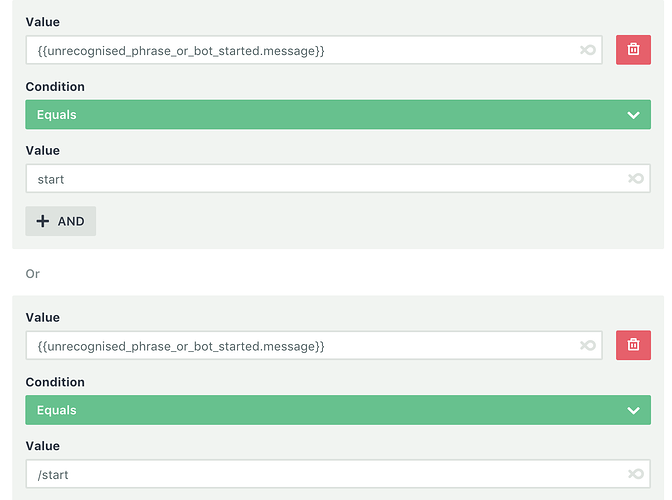Screen dimensions: 672x500
Task: Open the Equals condition dropdown above the Or label
Action: (338, 114)
